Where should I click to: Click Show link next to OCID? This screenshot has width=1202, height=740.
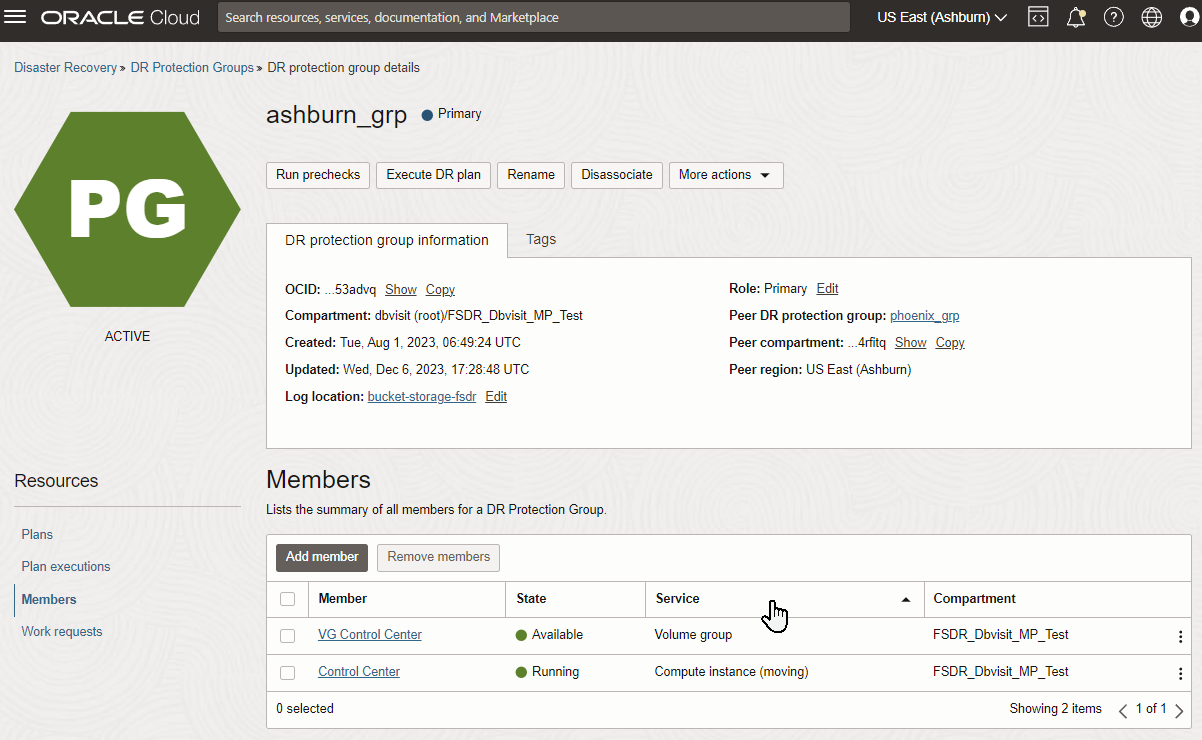coord(401,290)
